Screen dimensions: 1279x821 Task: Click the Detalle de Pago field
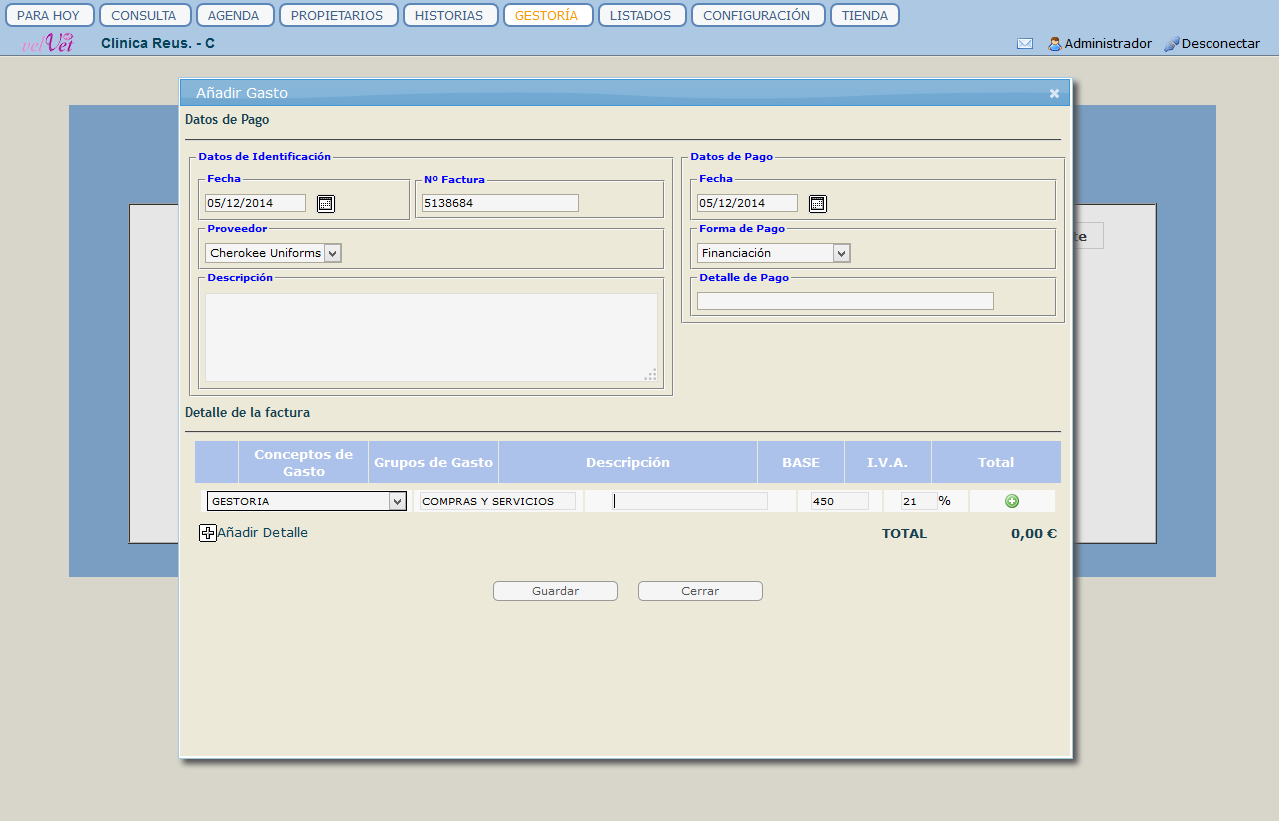click(x=845, y=301)
